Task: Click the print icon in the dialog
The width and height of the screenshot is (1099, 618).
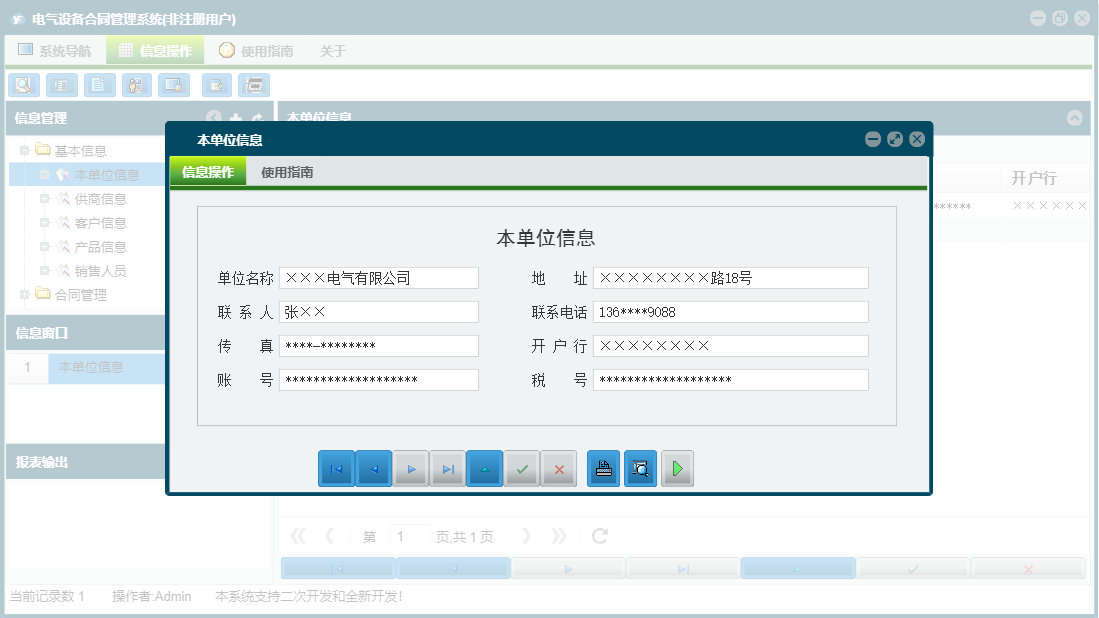Action: [x=603, y=468]
